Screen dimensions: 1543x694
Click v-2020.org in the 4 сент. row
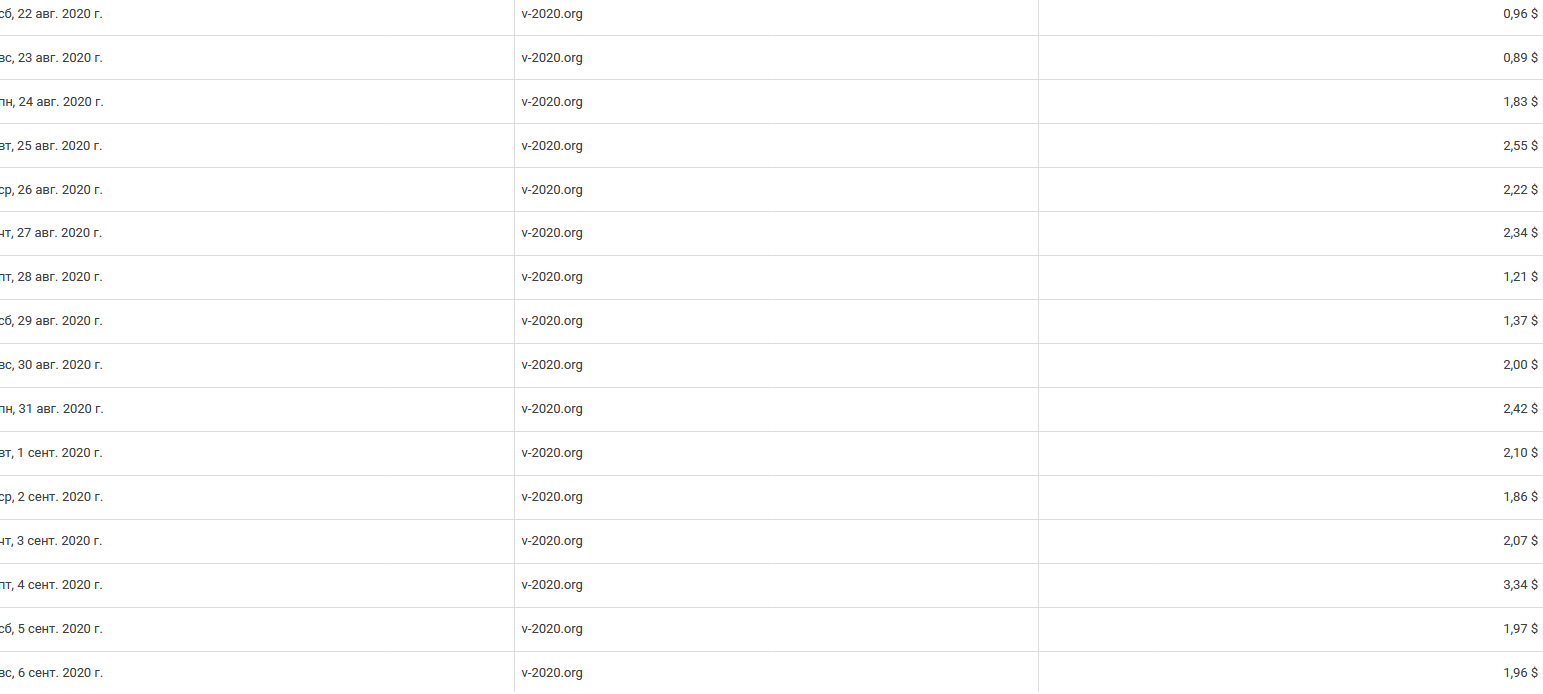click(552, 585)
